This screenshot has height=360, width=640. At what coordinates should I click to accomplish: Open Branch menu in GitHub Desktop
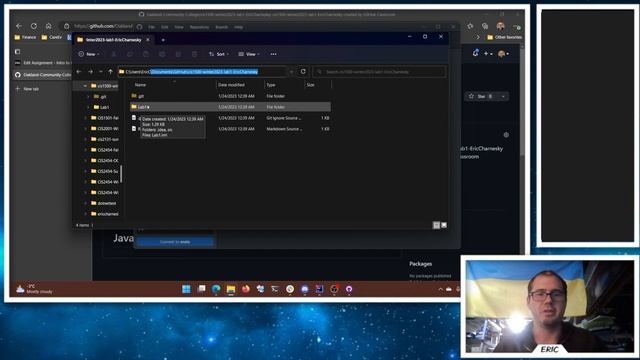tap(221, 27)
